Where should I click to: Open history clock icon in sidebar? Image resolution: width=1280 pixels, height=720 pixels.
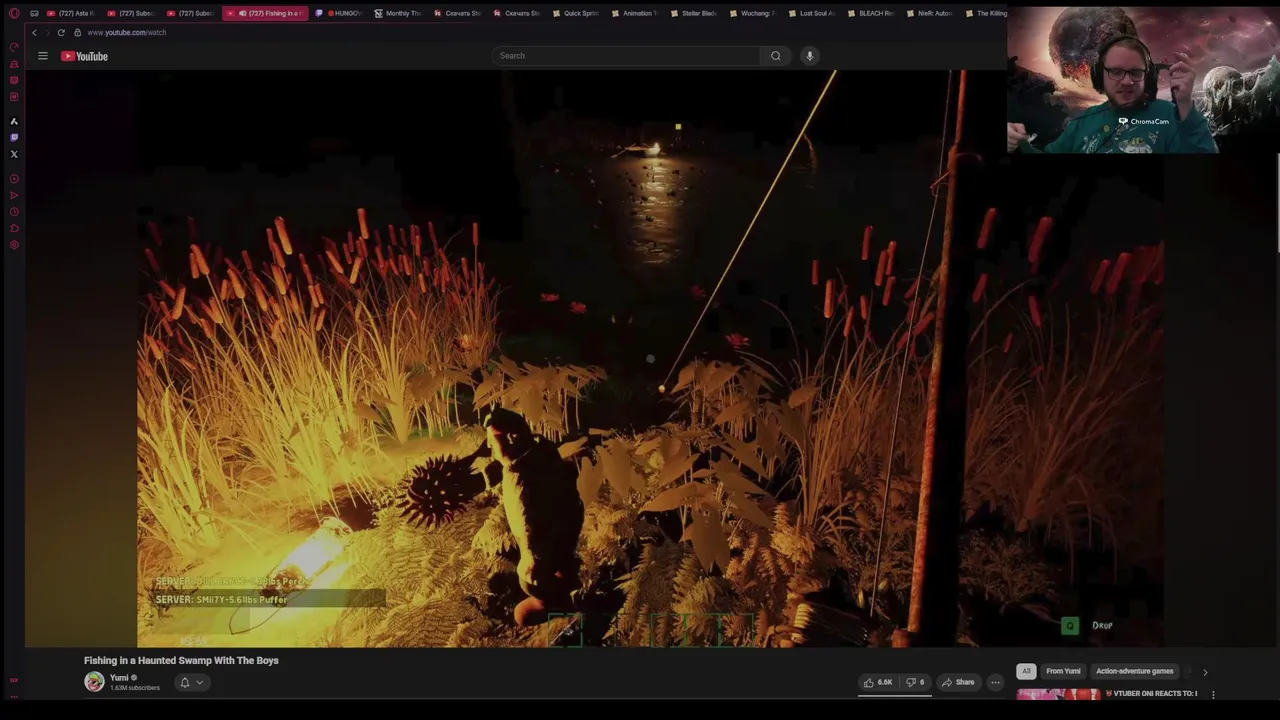pyautogui.click(x=14, y=212)
